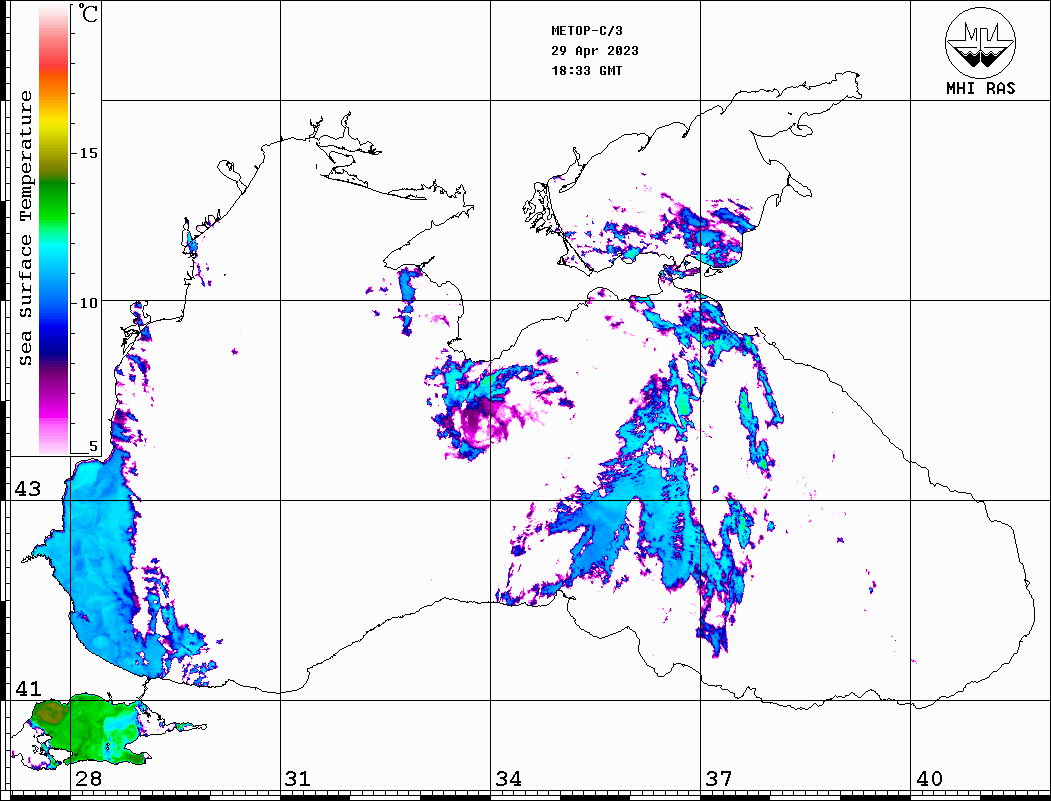Viewport: 1051px width, 801px height.
Task: Click longitude label '28'
Action: click(x=88, y=778)
